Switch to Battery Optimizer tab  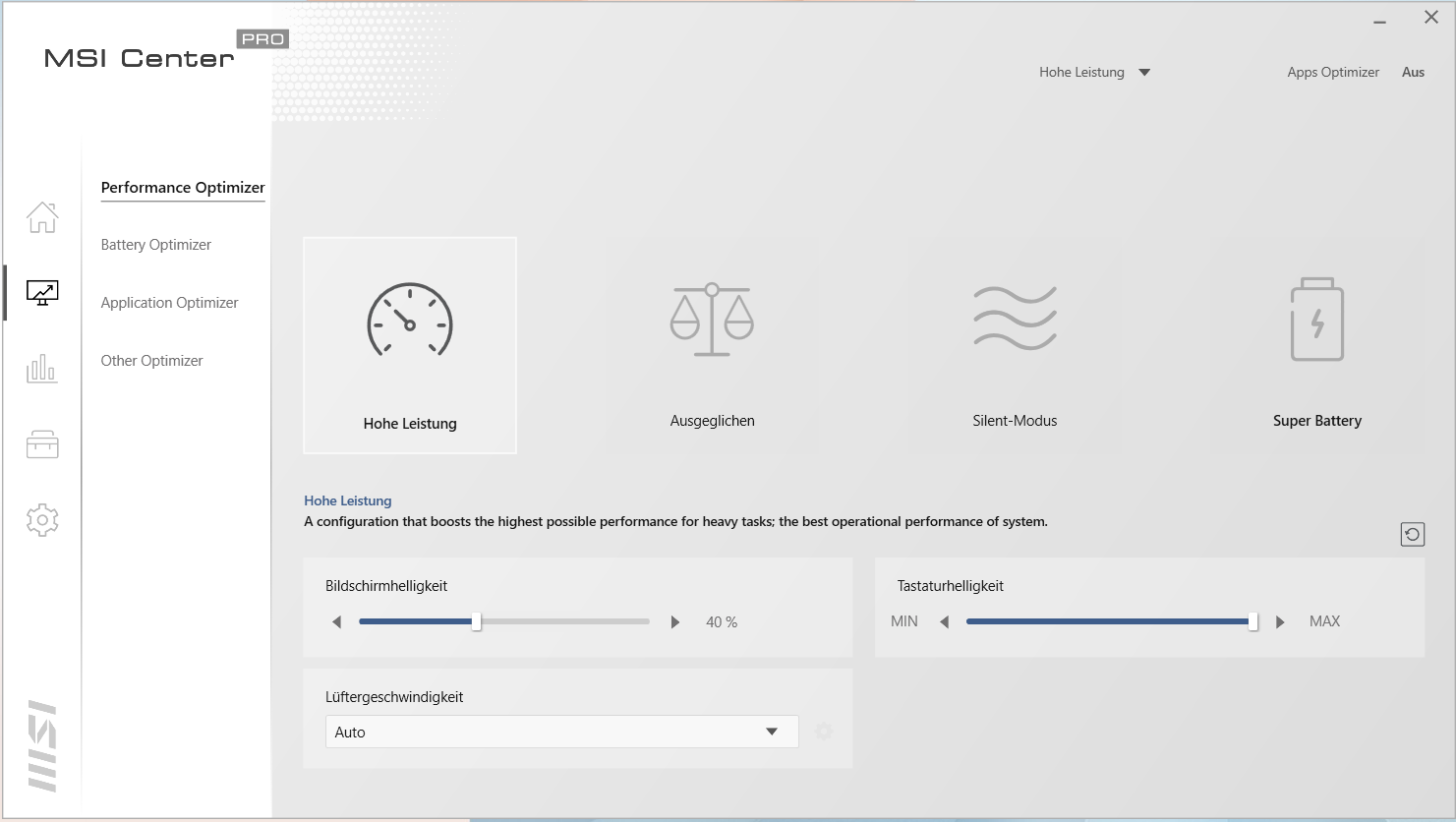tap(156, 245)
